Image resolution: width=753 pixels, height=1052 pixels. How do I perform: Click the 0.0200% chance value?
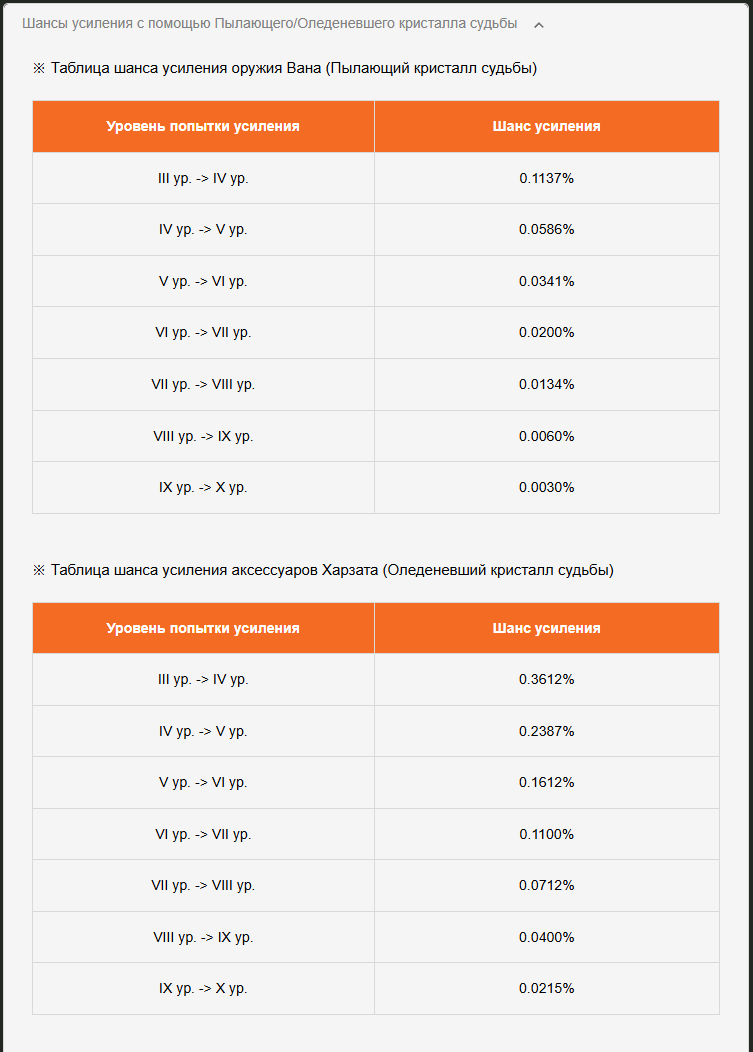pos(546,332)
